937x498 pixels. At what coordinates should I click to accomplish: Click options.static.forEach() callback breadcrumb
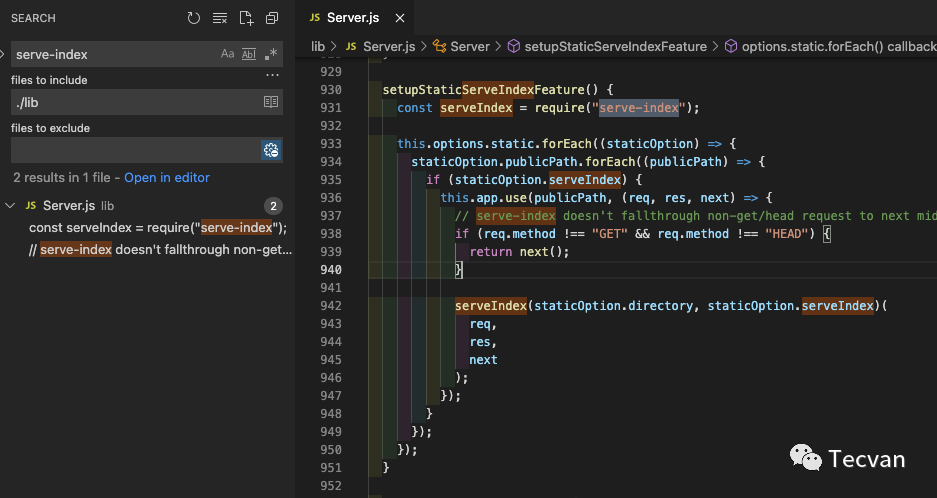[839, 47]
